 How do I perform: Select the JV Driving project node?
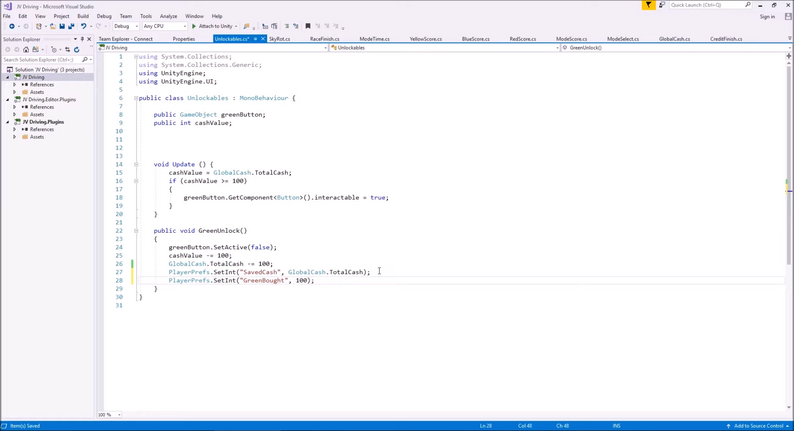[33, 77]
